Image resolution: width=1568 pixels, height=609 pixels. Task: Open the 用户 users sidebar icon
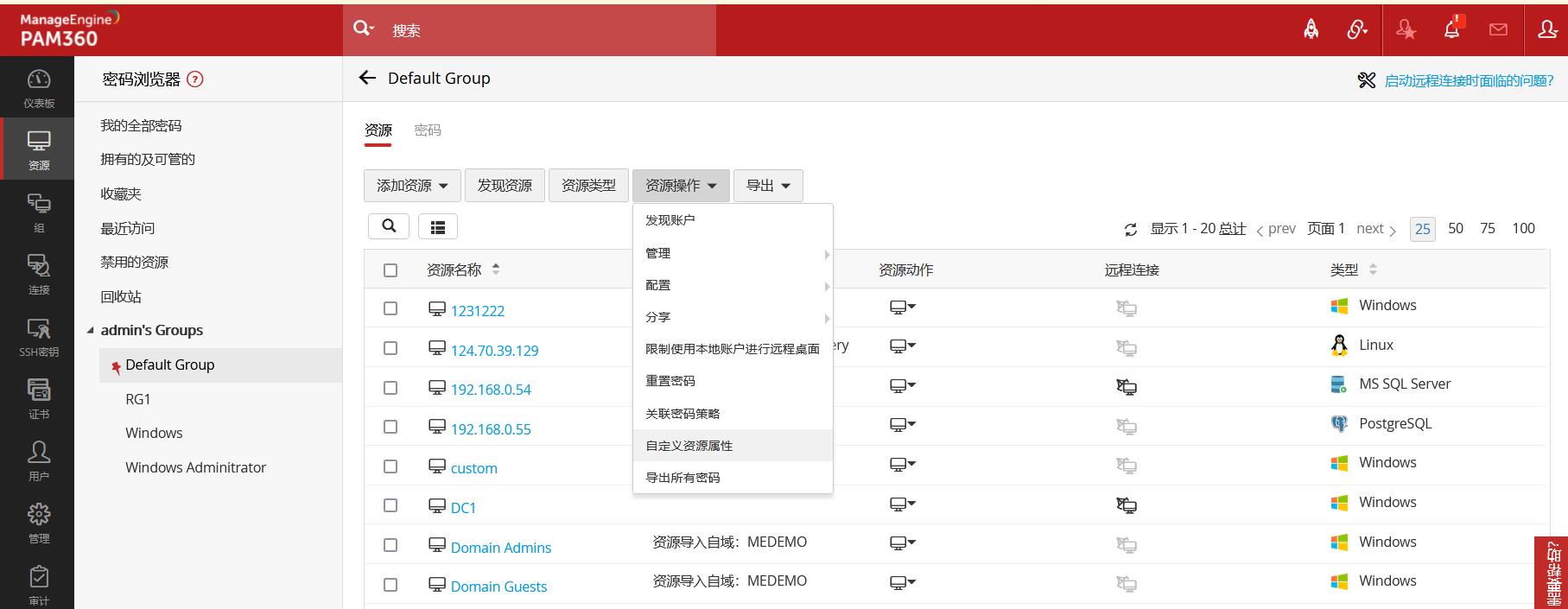(38, 461)
